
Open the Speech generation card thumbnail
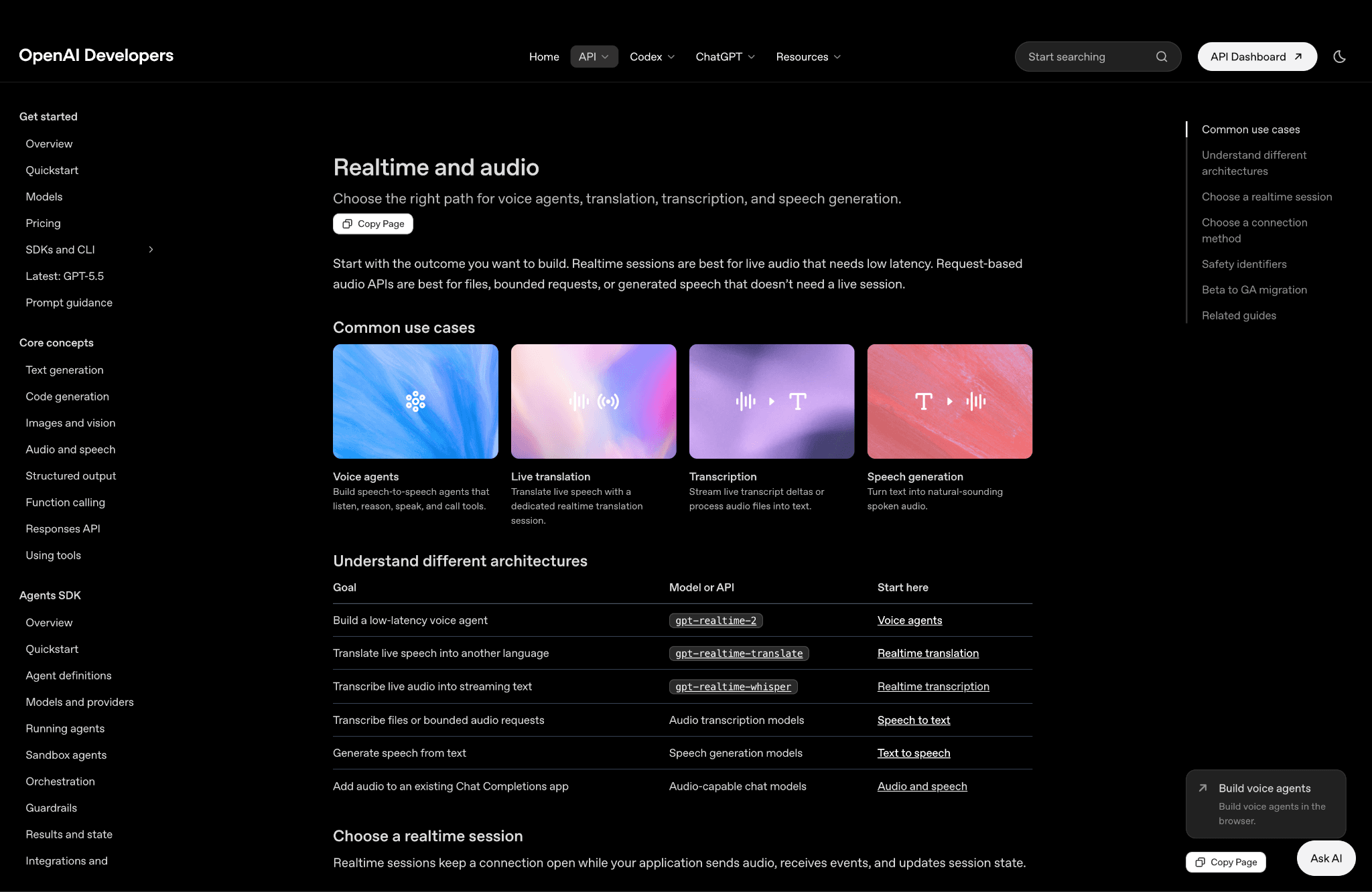click(950, 401)
